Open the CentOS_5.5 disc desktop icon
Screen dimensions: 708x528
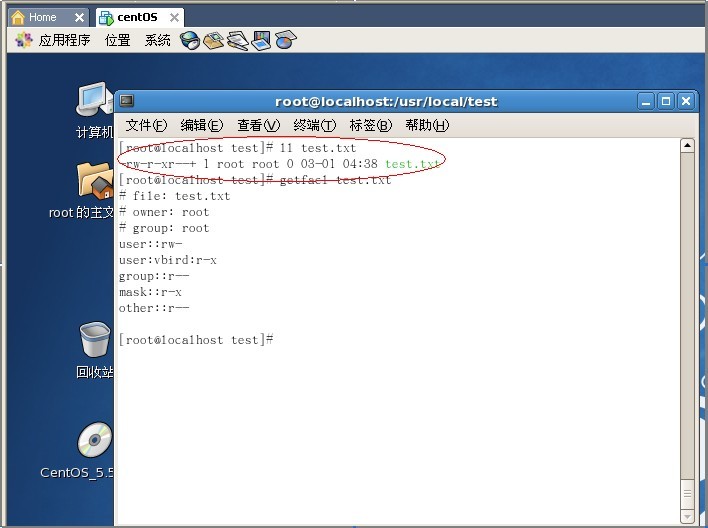[77, 451]
